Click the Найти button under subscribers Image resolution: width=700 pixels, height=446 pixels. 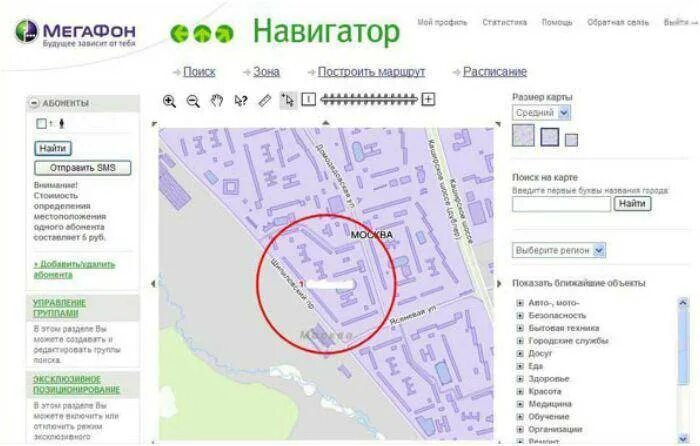click(x=53, y=148)
